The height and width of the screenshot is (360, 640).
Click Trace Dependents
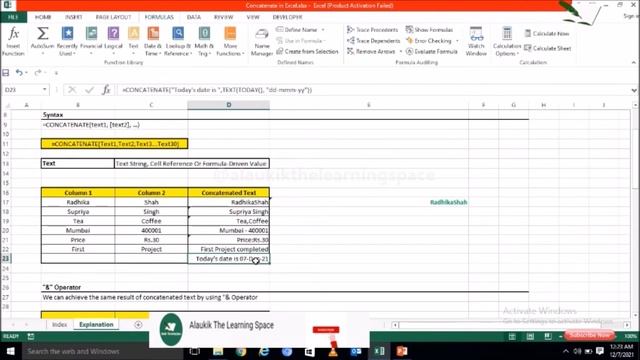[373, 41]
